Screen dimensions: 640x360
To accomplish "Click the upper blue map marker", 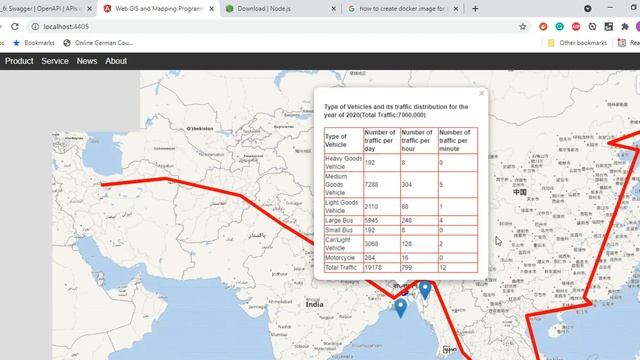I will point(425,290).
